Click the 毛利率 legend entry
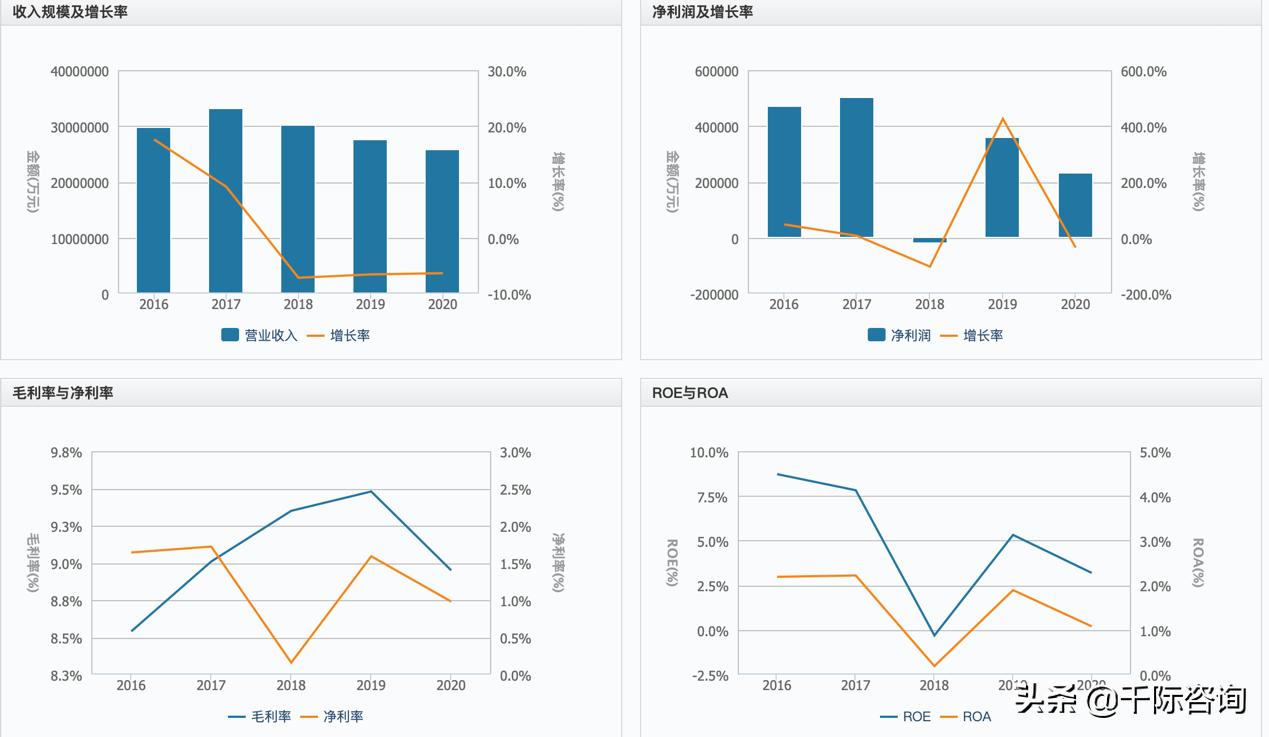1269x737 pixels. (259, 716)
